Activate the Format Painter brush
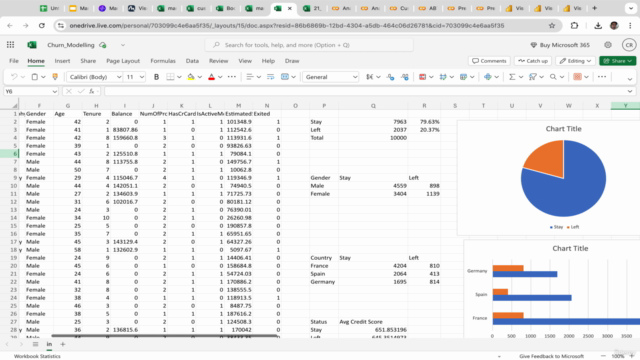 coord(55,77)
